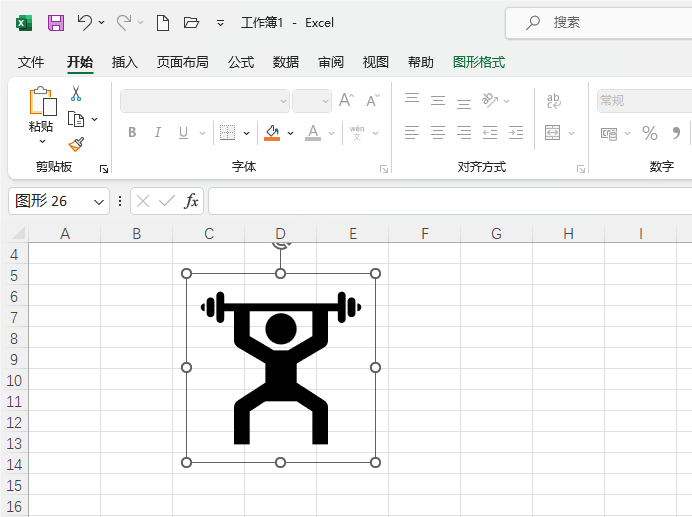Click the Redo arrow icon

[x=124, y=22]
